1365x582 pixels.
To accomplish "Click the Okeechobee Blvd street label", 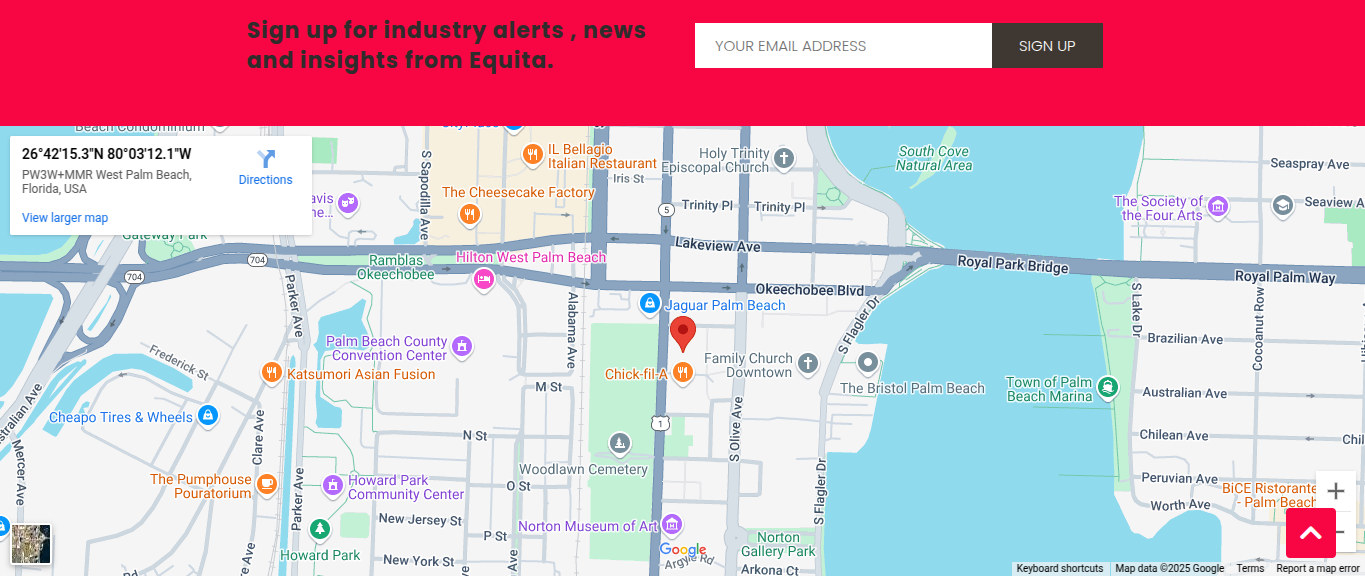I will click(x=809, y=290).
